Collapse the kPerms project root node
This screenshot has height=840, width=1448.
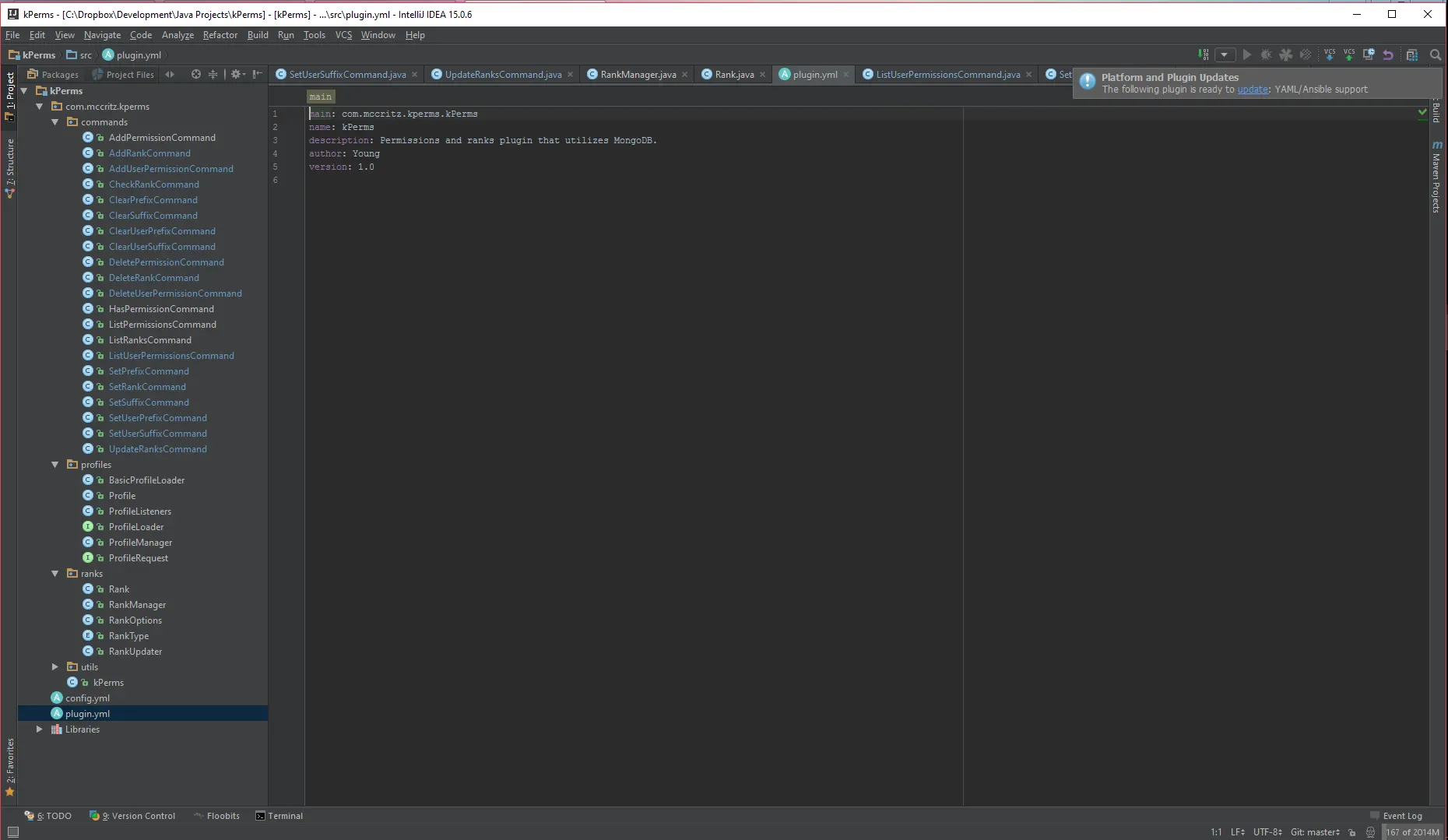[x=24, y=91]
